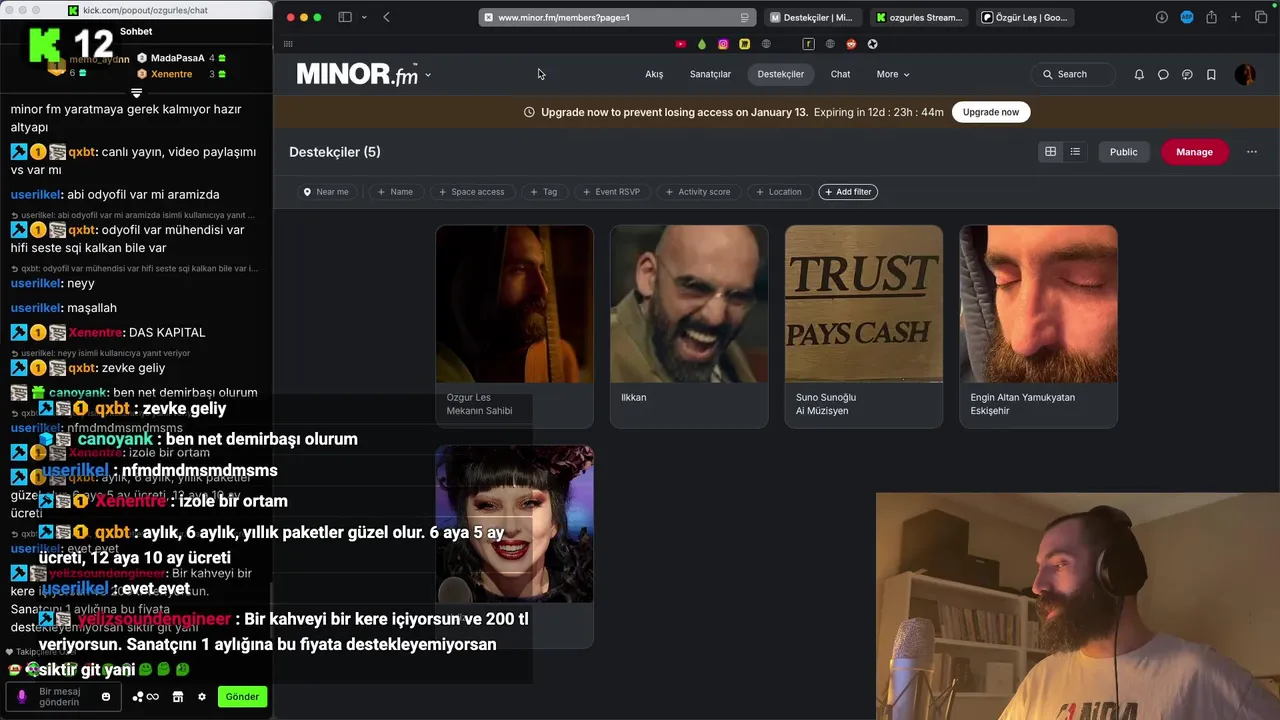Open the Chat nav item
Image resolution: width=1280 pixels, height=720 pixels.
point(840,74)
